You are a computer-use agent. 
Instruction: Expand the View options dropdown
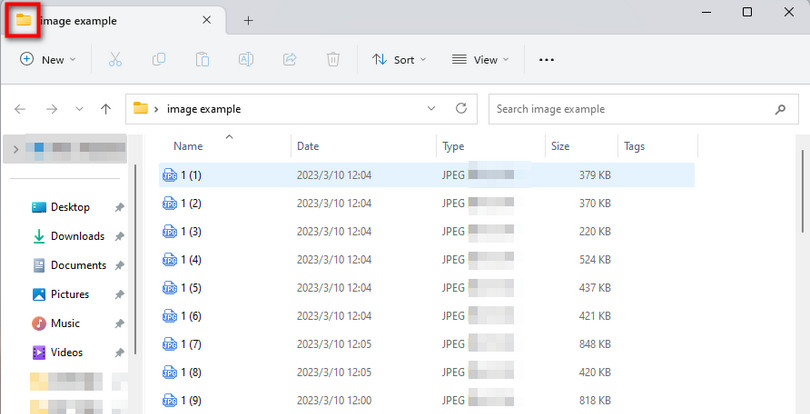(x=480, y=60)
